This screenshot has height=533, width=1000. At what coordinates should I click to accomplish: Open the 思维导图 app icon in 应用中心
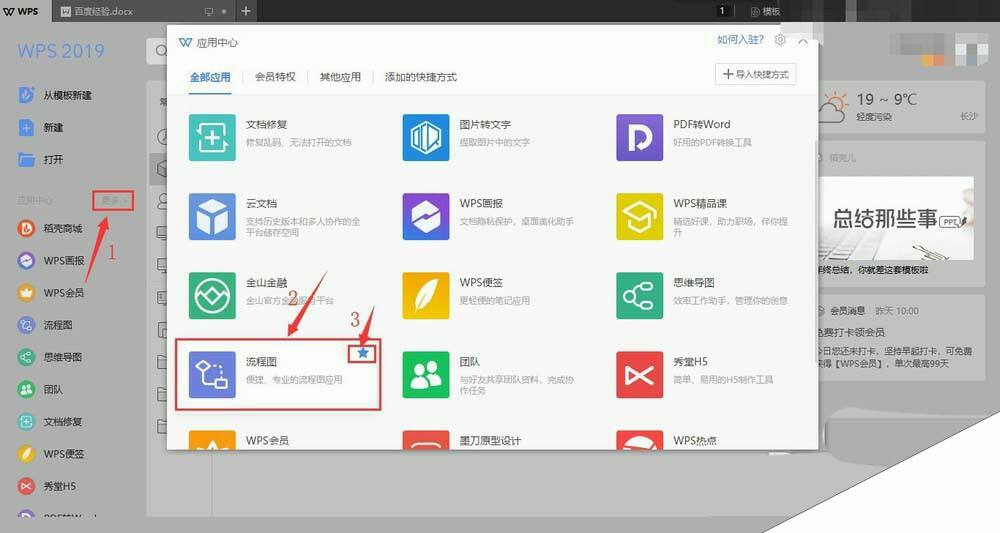639,295
